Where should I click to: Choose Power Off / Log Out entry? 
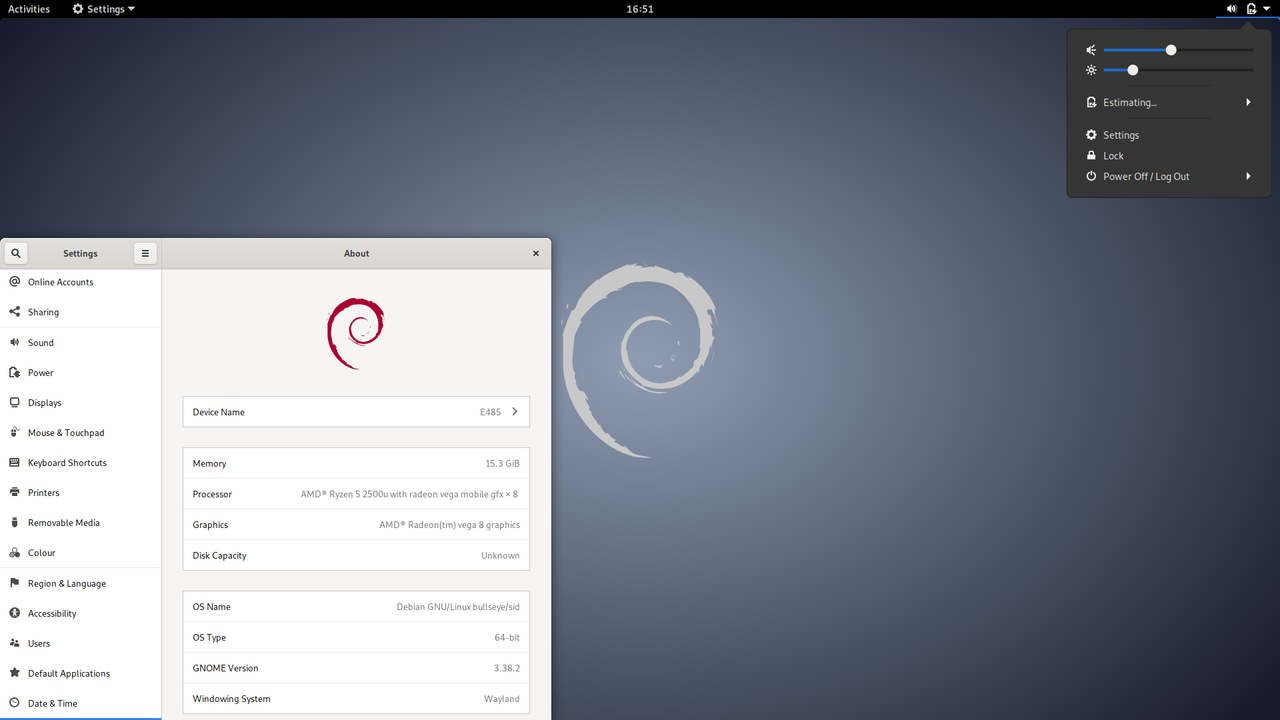click(x=1168, y=176)
